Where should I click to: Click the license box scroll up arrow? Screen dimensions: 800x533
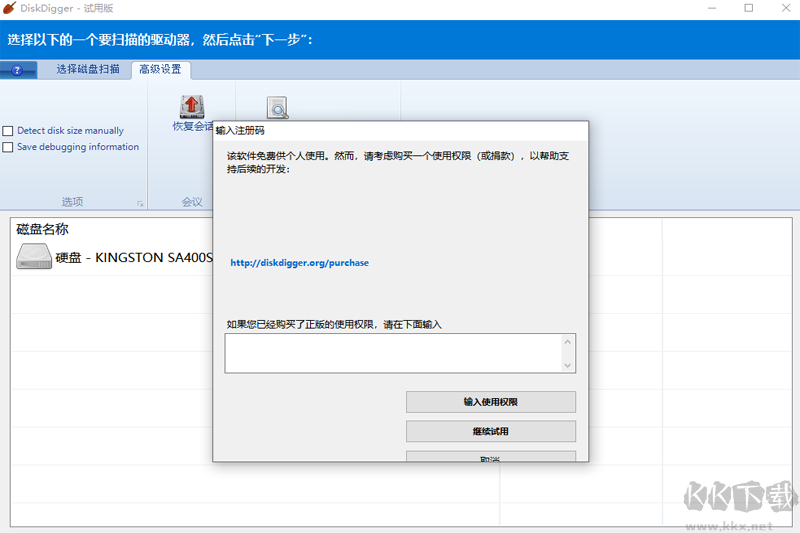coord(567,342)
